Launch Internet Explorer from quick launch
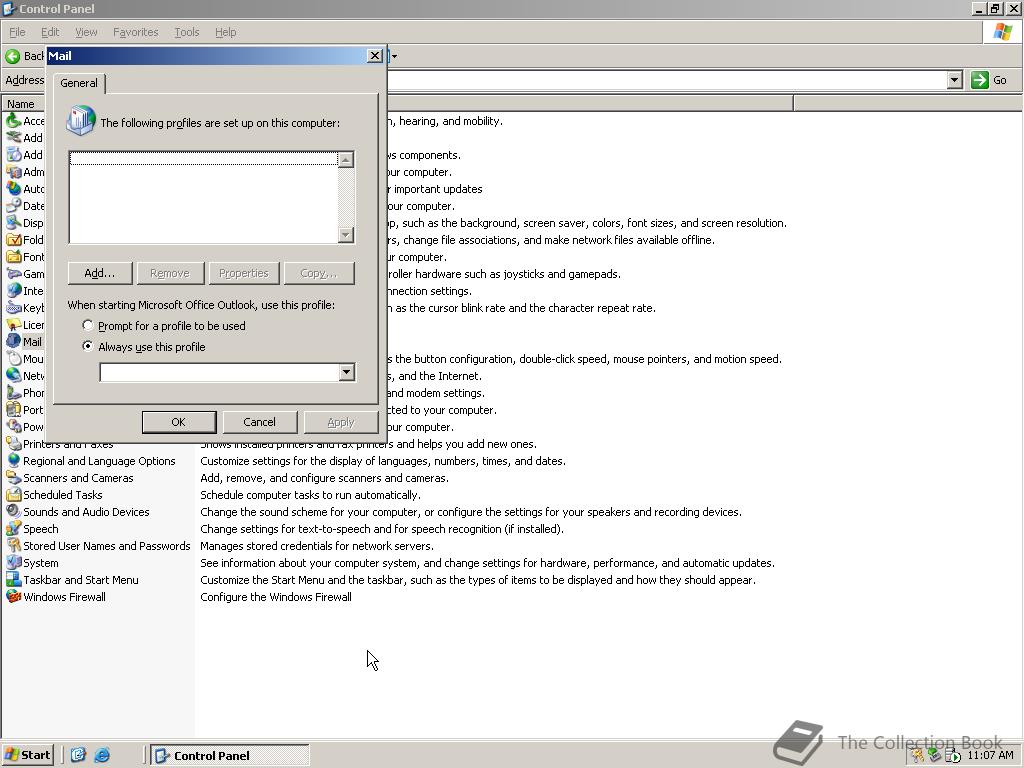1024x768 pixels. point(102,755)
